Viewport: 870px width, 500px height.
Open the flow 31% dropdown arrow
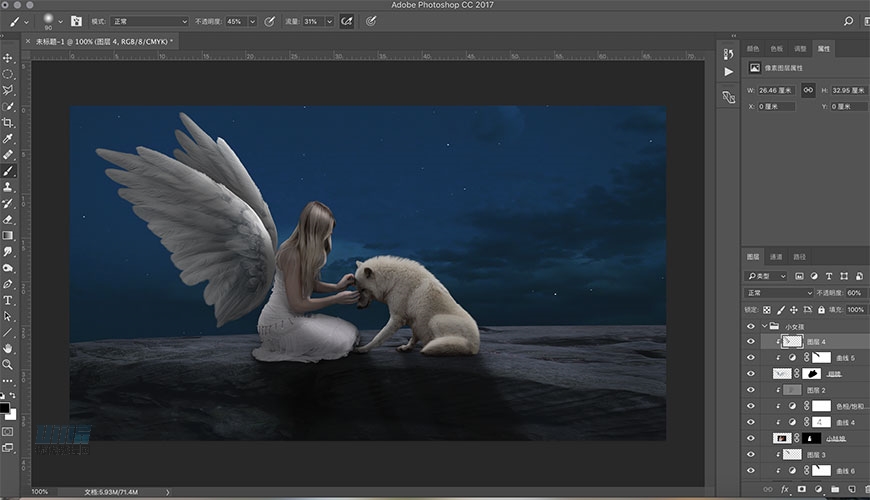(330, 22)
